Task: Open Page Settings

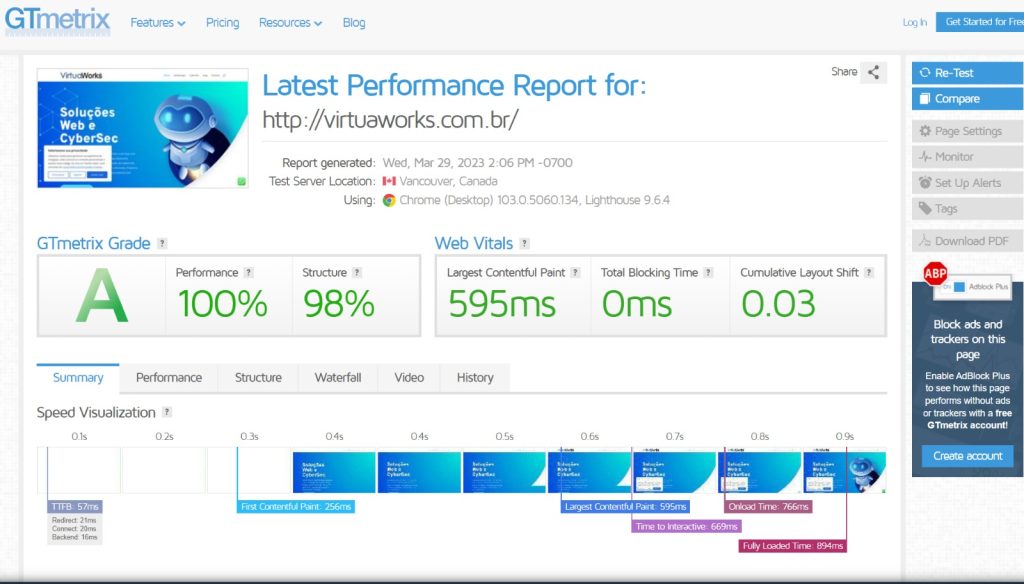Action: 967,131
